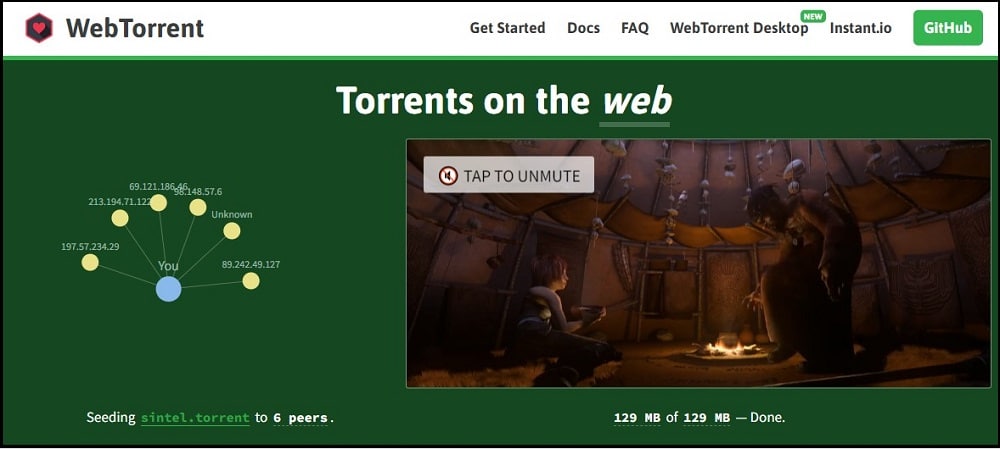Click the WebTorrent heart hexagon logo

tap(39, 28)
